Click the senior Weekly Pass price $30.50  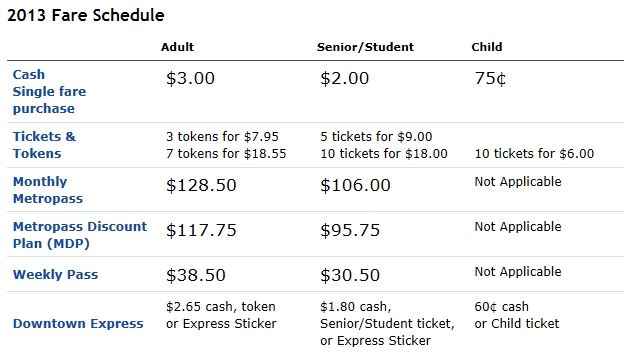click(x=350, y=275)
